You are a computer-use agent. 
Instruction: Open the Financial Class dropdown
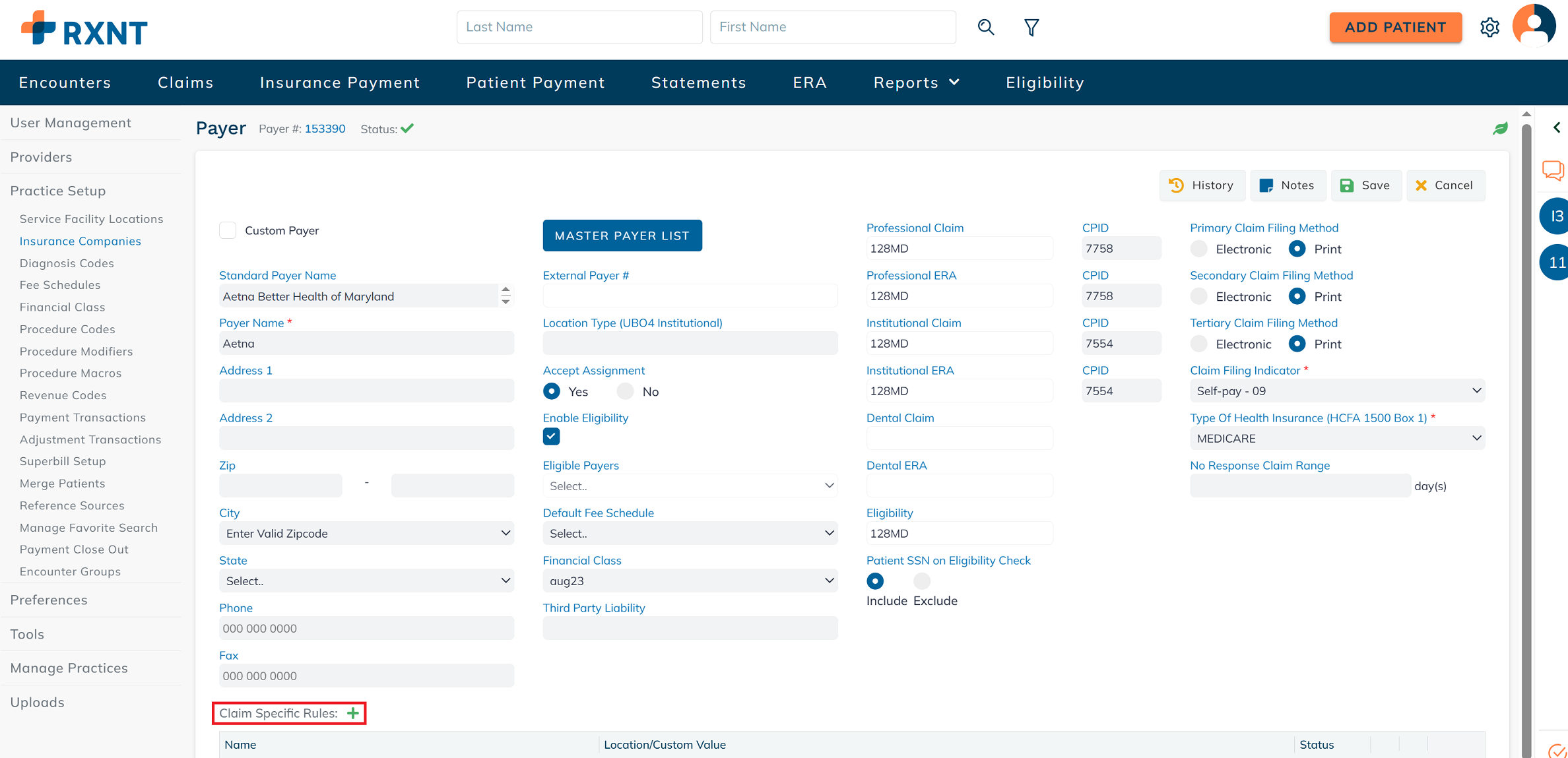click(690, 581)
